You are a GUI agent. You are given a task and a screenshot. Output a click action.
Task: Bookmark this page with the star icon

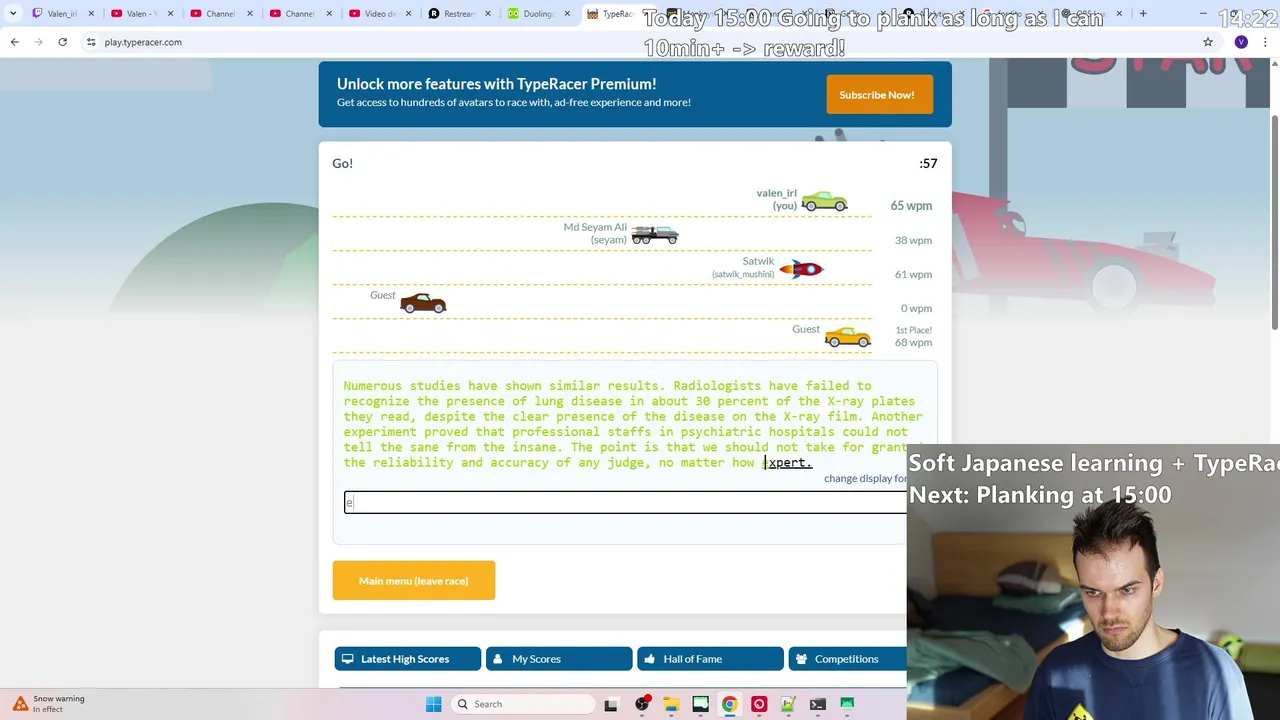[1208, 42]
